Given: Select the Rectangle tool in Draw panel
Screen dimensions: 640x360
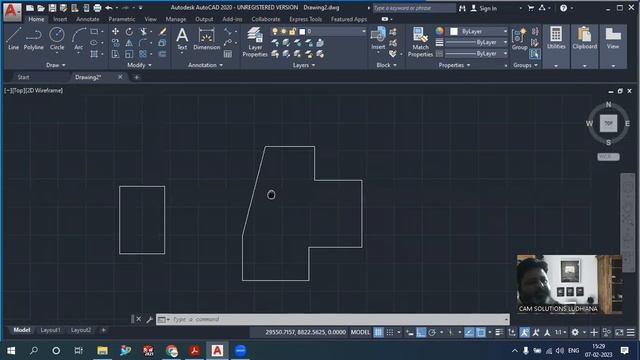Looking at the screenshot, I should (94, 31).
